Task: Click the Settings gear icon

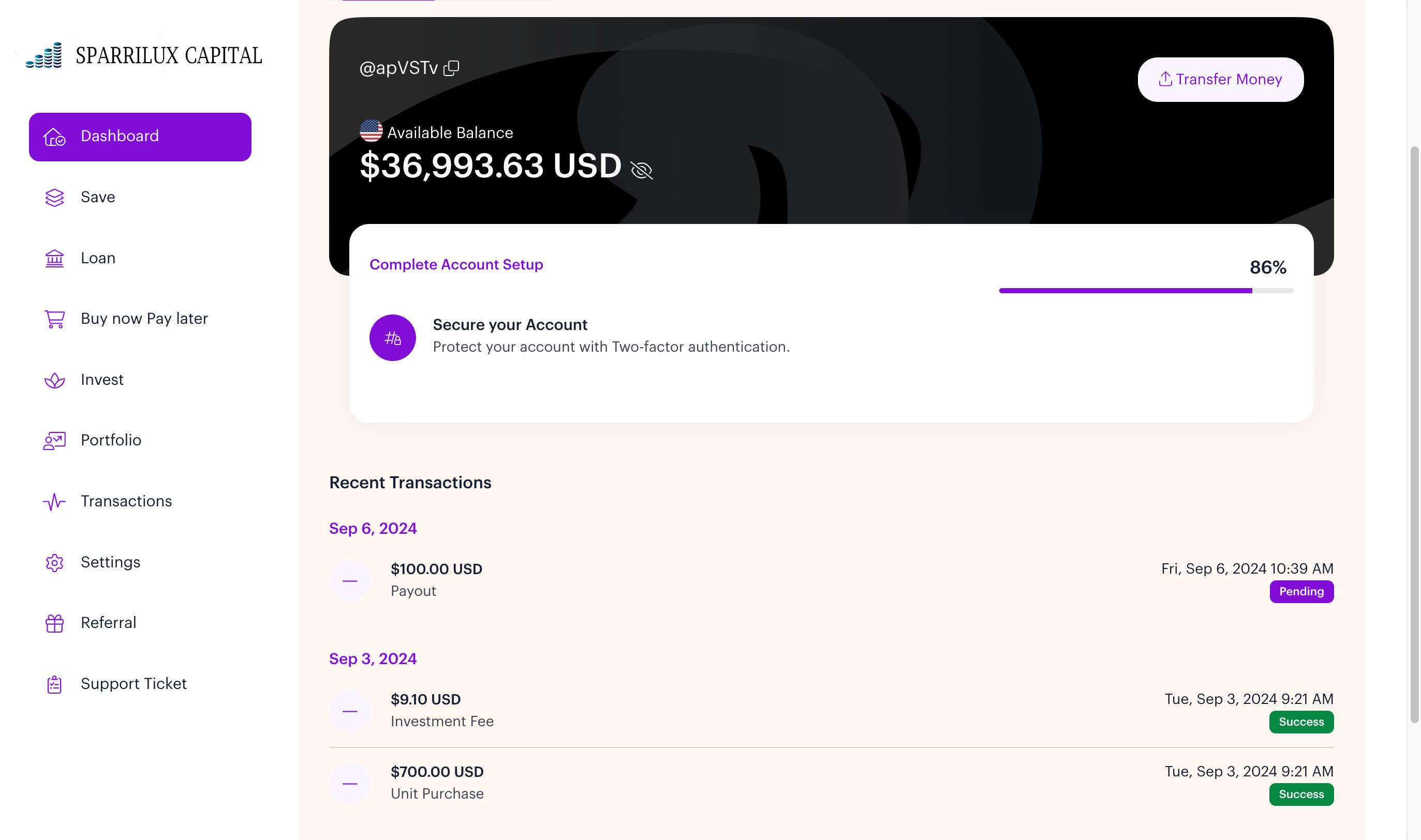Action: [54, 563]
